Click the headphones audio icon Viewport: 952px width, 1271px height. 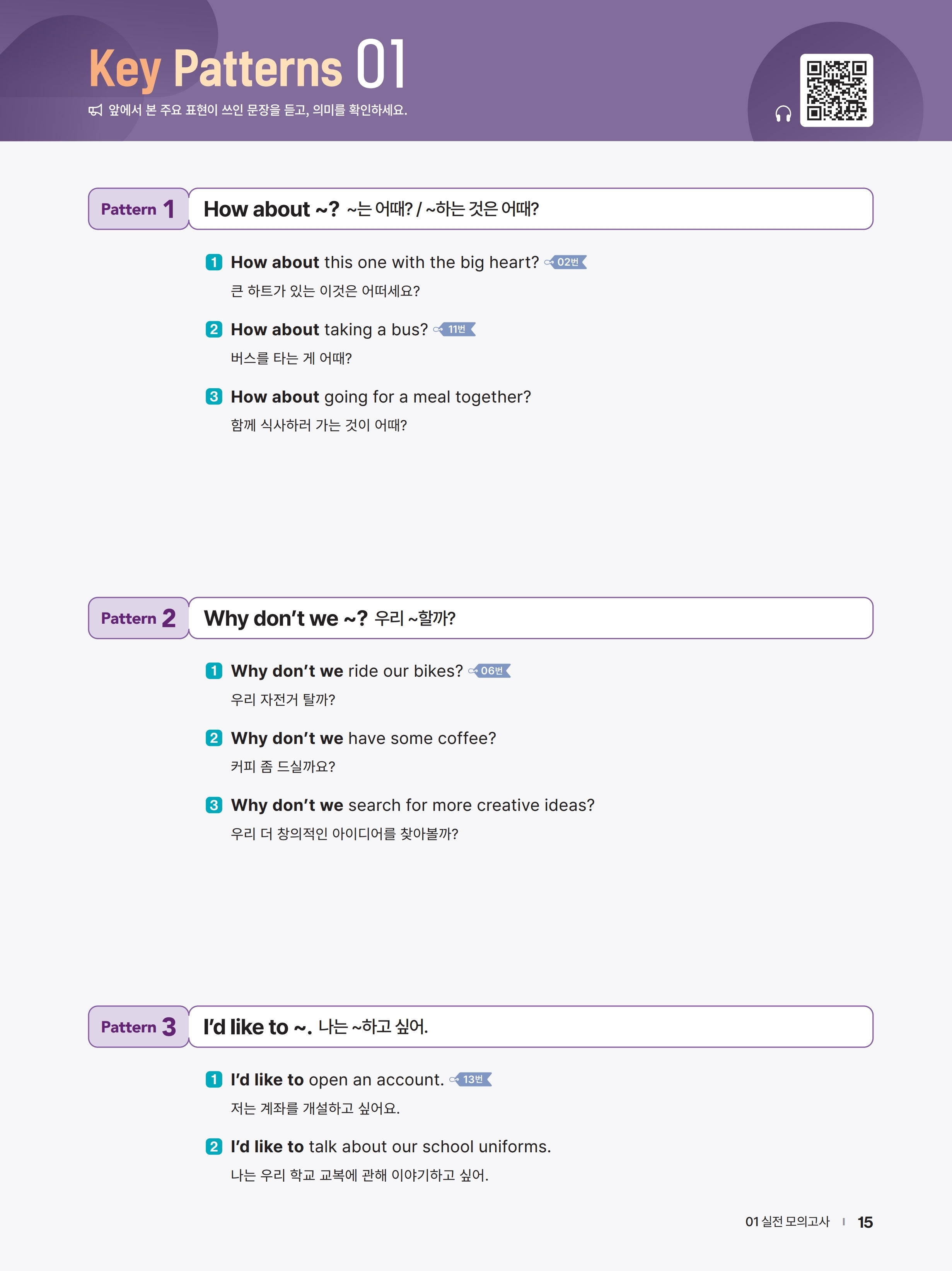point(783,114)
